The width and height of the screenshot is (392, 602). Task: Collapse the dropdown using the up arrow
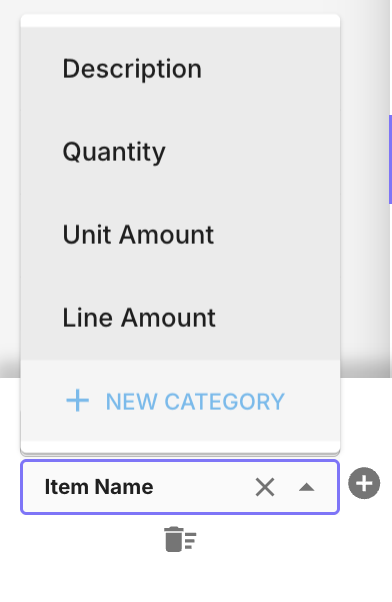point(306,487)
